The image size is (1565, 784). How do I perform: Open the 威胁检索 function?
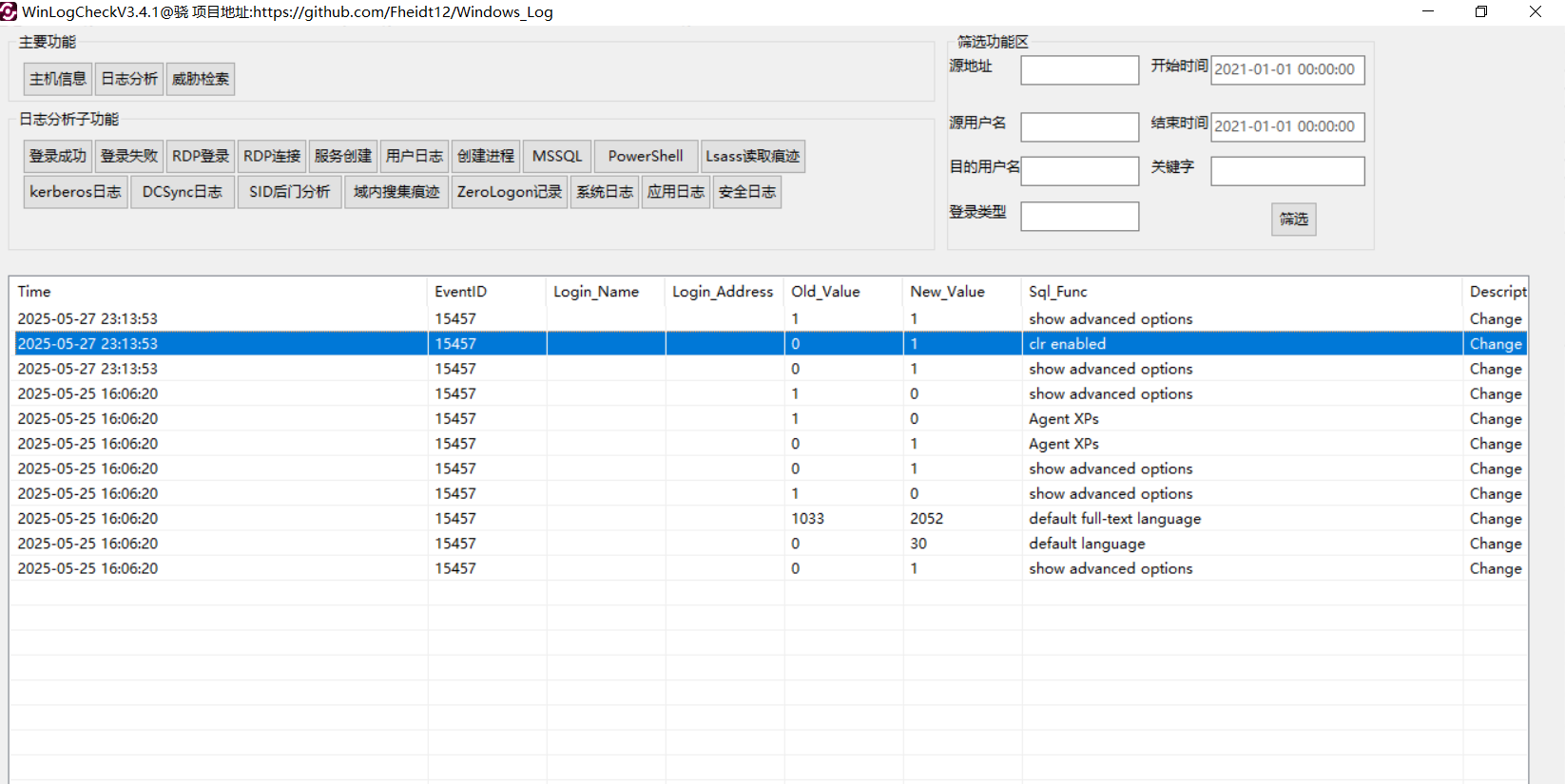tap(201, 79)
